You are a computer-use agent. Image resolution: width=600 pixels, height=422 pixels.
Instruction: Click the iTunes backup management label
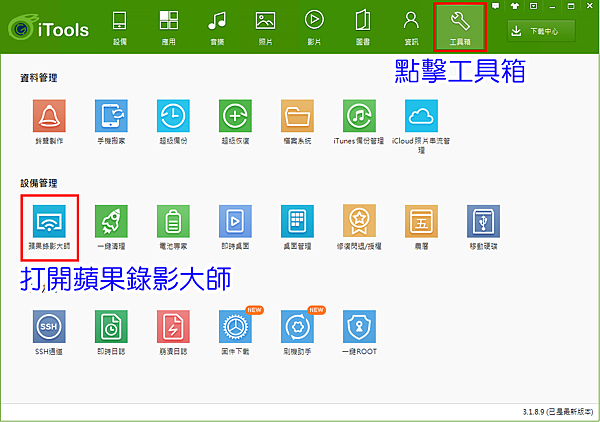click(359, 141)
